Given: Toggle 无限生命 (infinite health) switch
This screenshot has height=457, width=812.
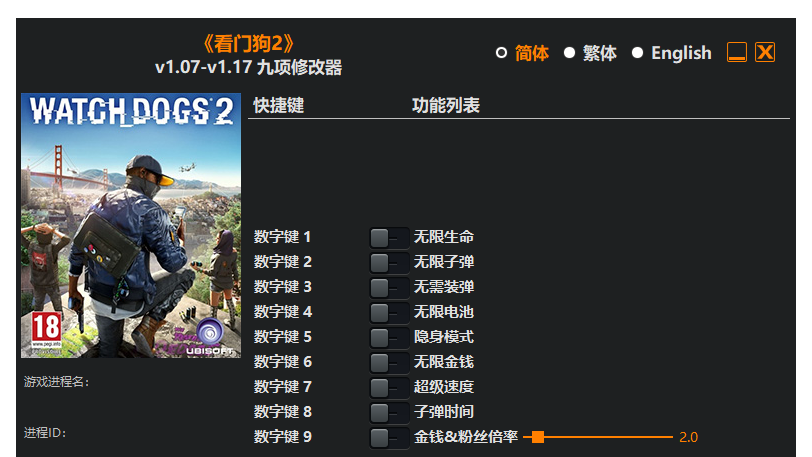Looking at the screenshot, I should pos(389,238).
